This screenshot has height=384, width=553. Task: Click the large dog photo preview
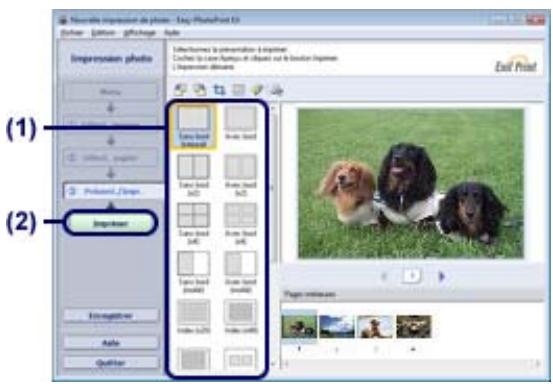click(x=411, y=183)
